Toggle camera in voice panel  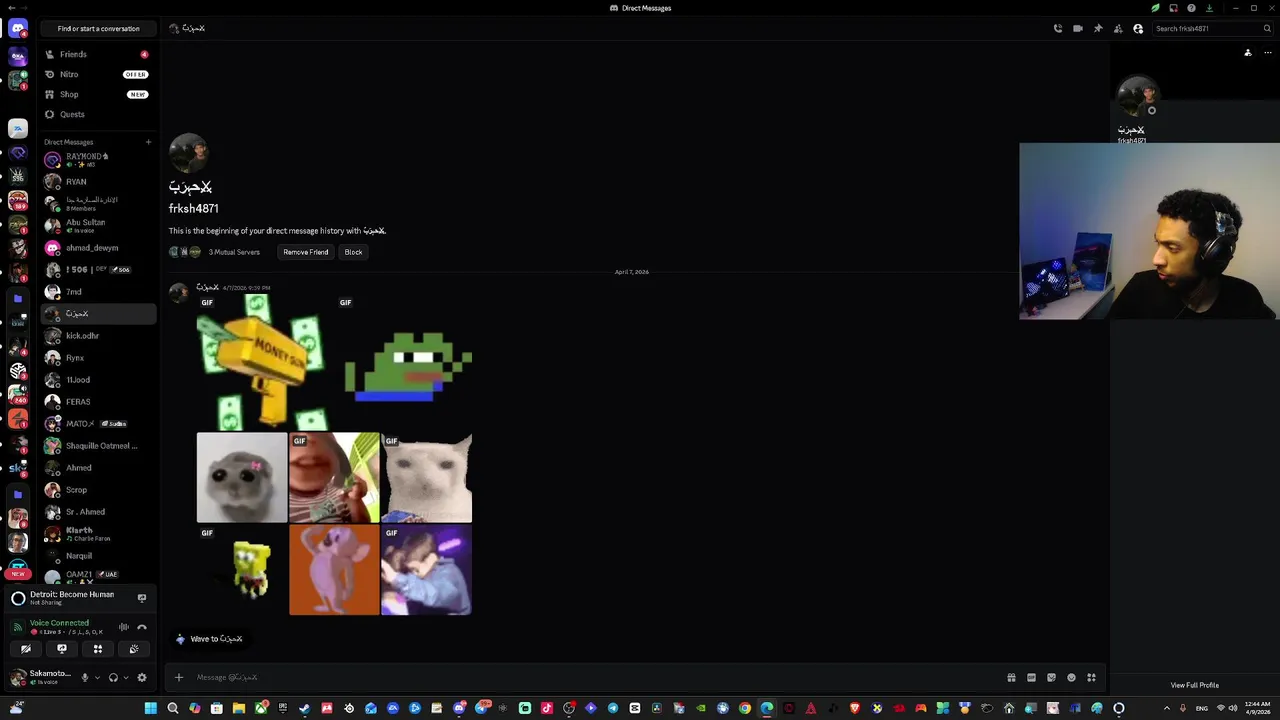point(26,649)
